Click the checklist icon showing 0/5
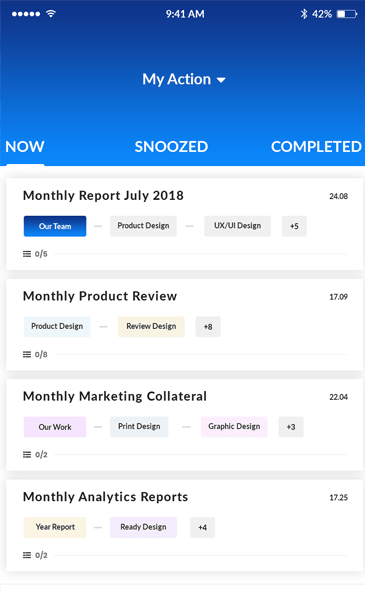This screenshot has width=365, height=593. pos(27,254)
